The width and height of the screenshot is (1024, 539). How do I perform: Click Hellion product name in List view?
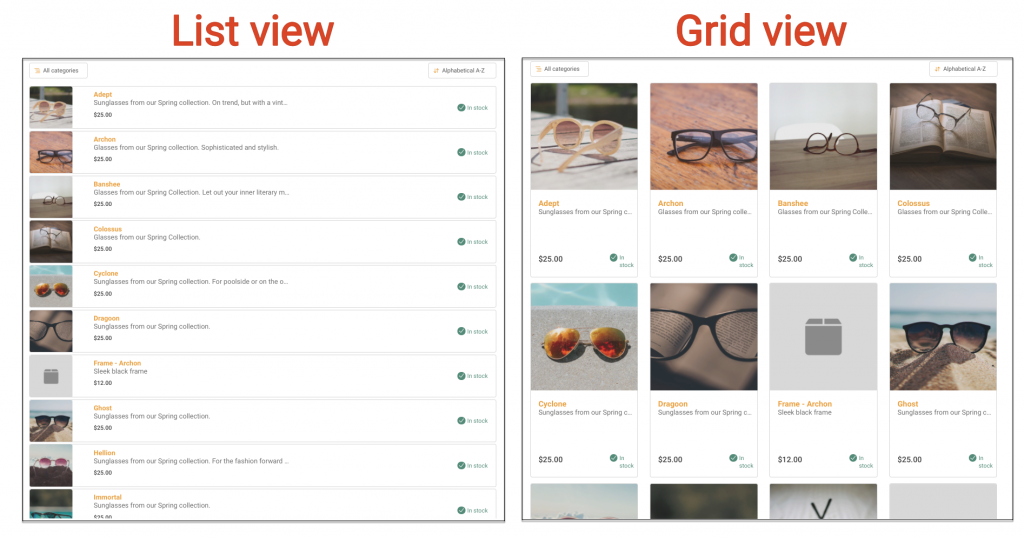pyautogui.click(x=104, y=453)
